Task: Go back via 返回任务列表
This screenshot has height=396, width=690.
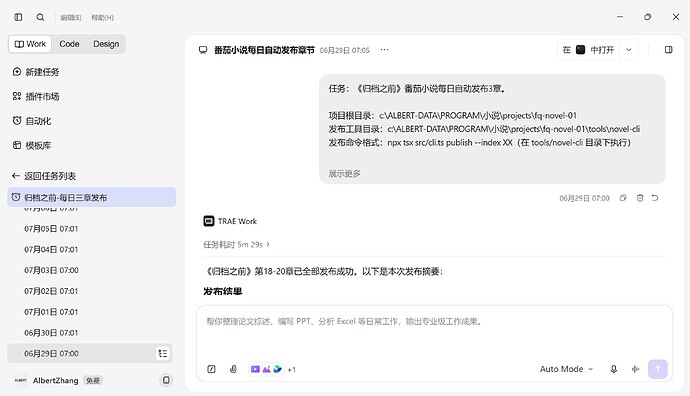Action: (x=44, y=176)
